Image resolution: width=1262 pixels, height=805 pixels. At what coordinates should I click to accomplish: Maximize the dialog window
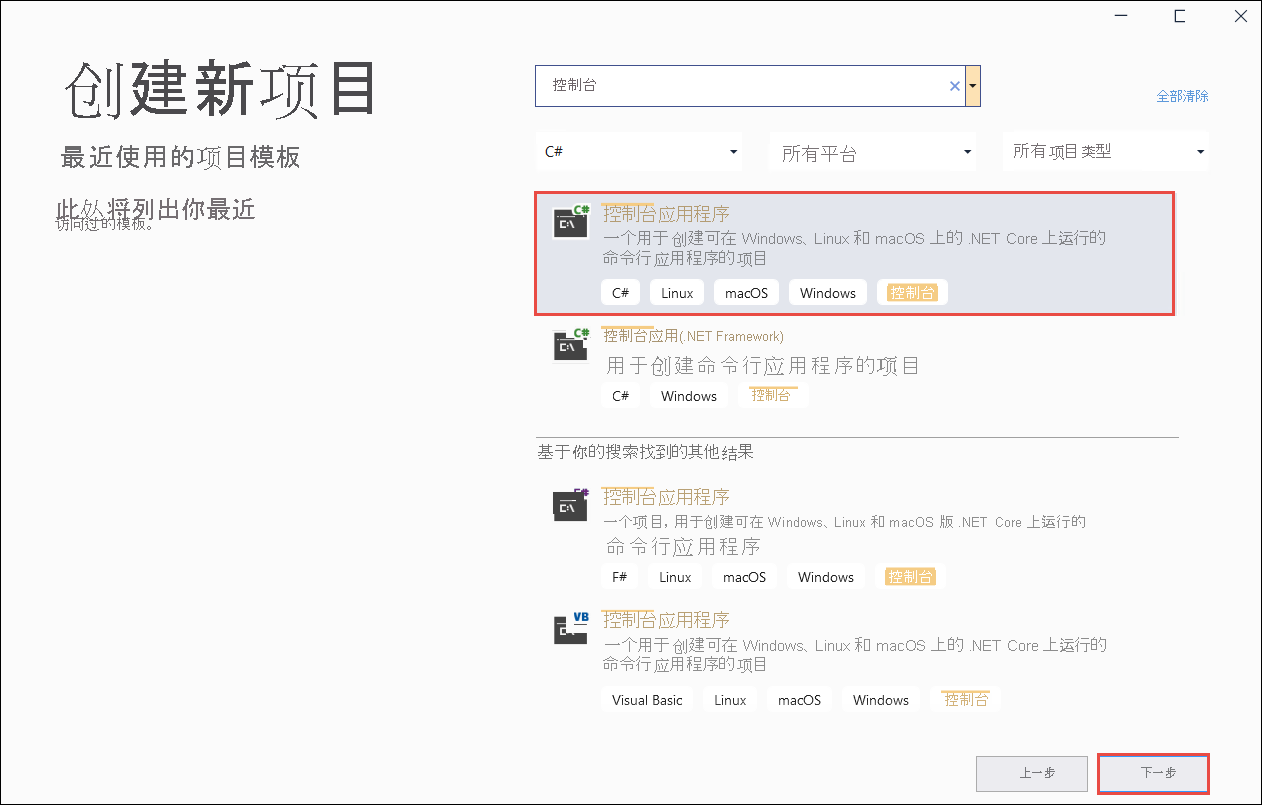[1180, 16]
